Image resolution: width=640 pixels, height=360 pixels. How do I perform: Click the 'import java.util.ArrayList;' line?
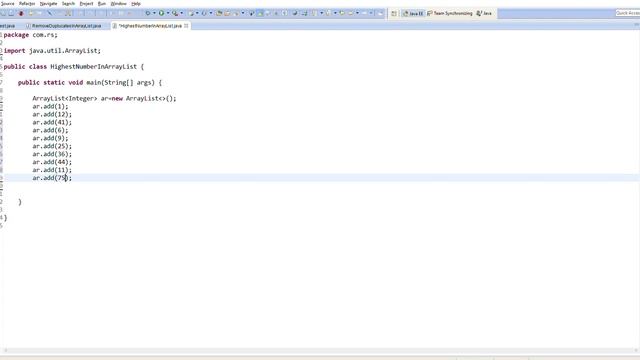(52, 51)
